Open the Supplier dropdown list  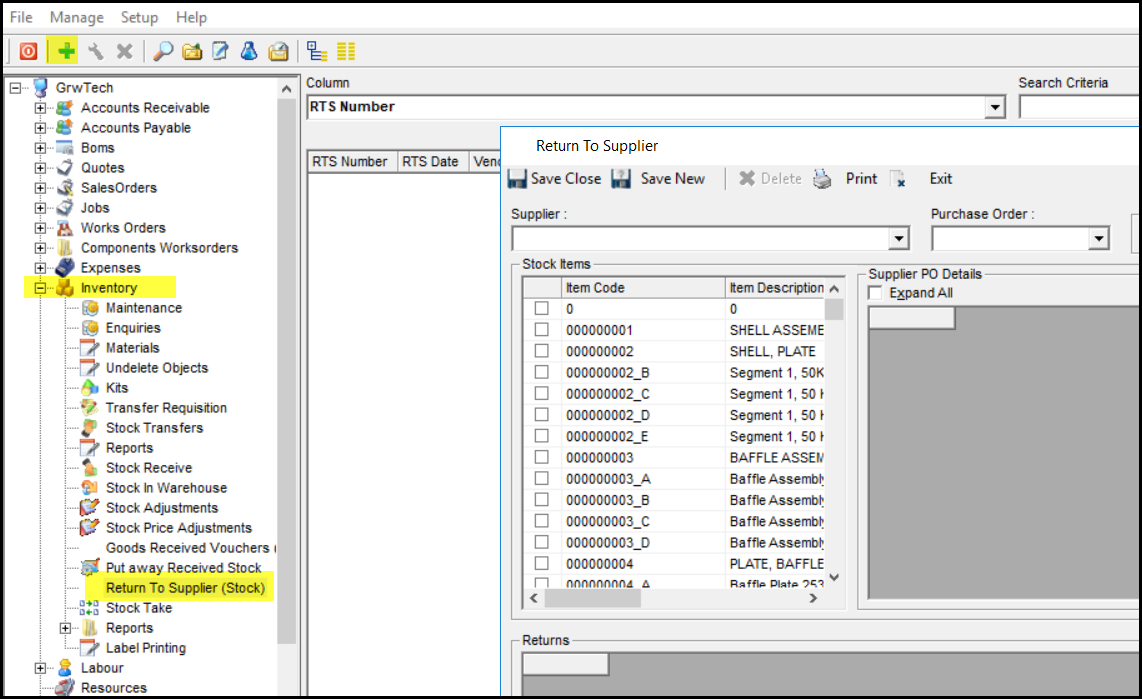click(899, 239)
